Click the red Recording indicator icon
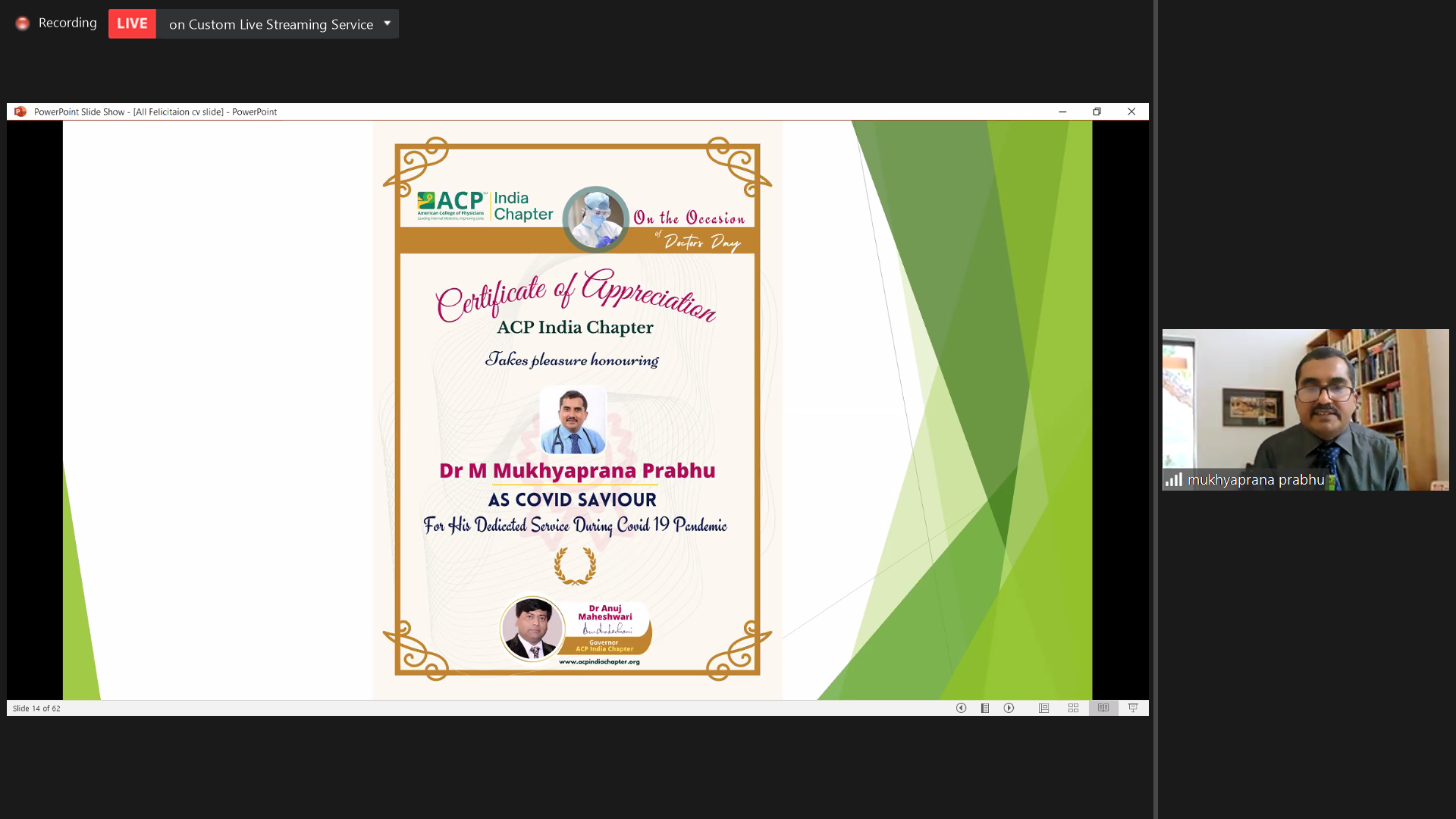Viewport: 1456px width, 819px height. 23,24
